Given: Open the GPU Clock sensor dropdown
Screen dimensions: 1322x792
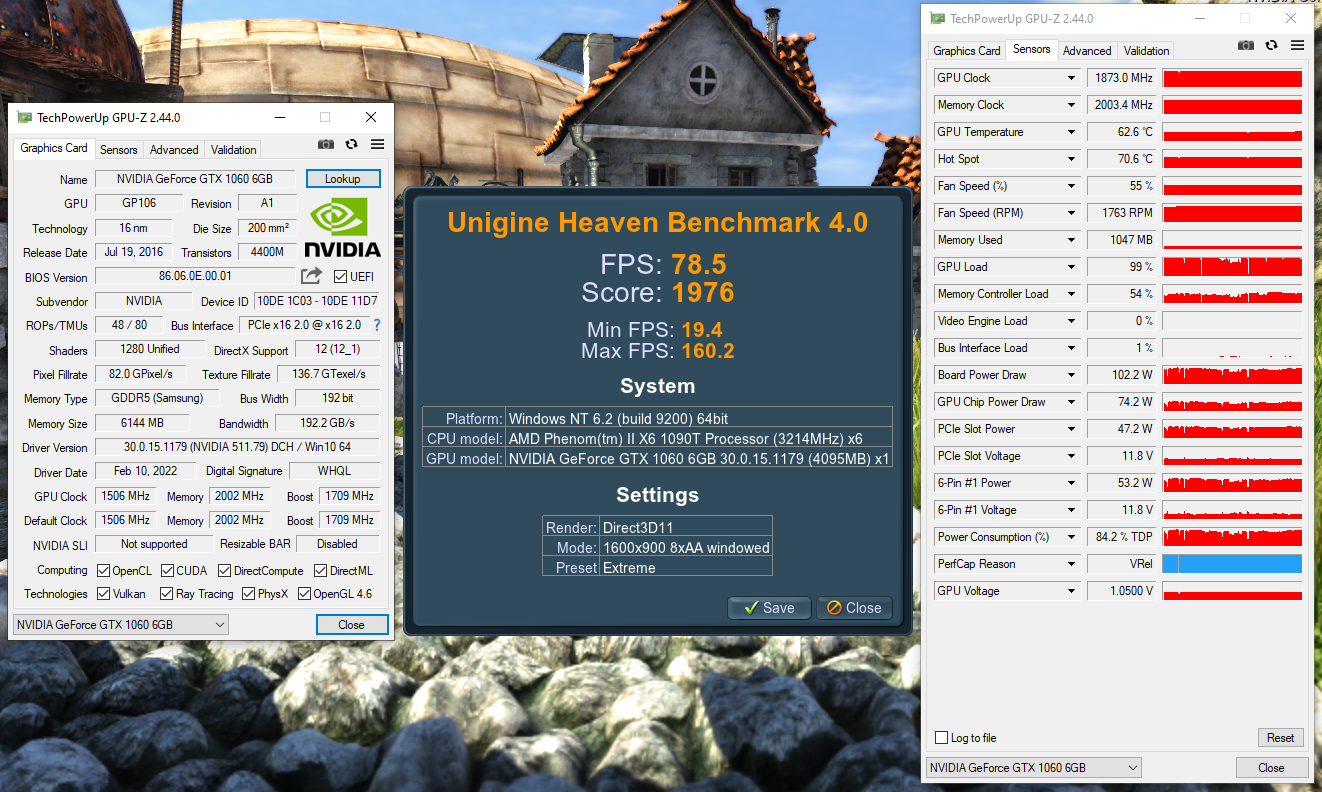Looking at the screenshot, I should (x=1071, y=78).
